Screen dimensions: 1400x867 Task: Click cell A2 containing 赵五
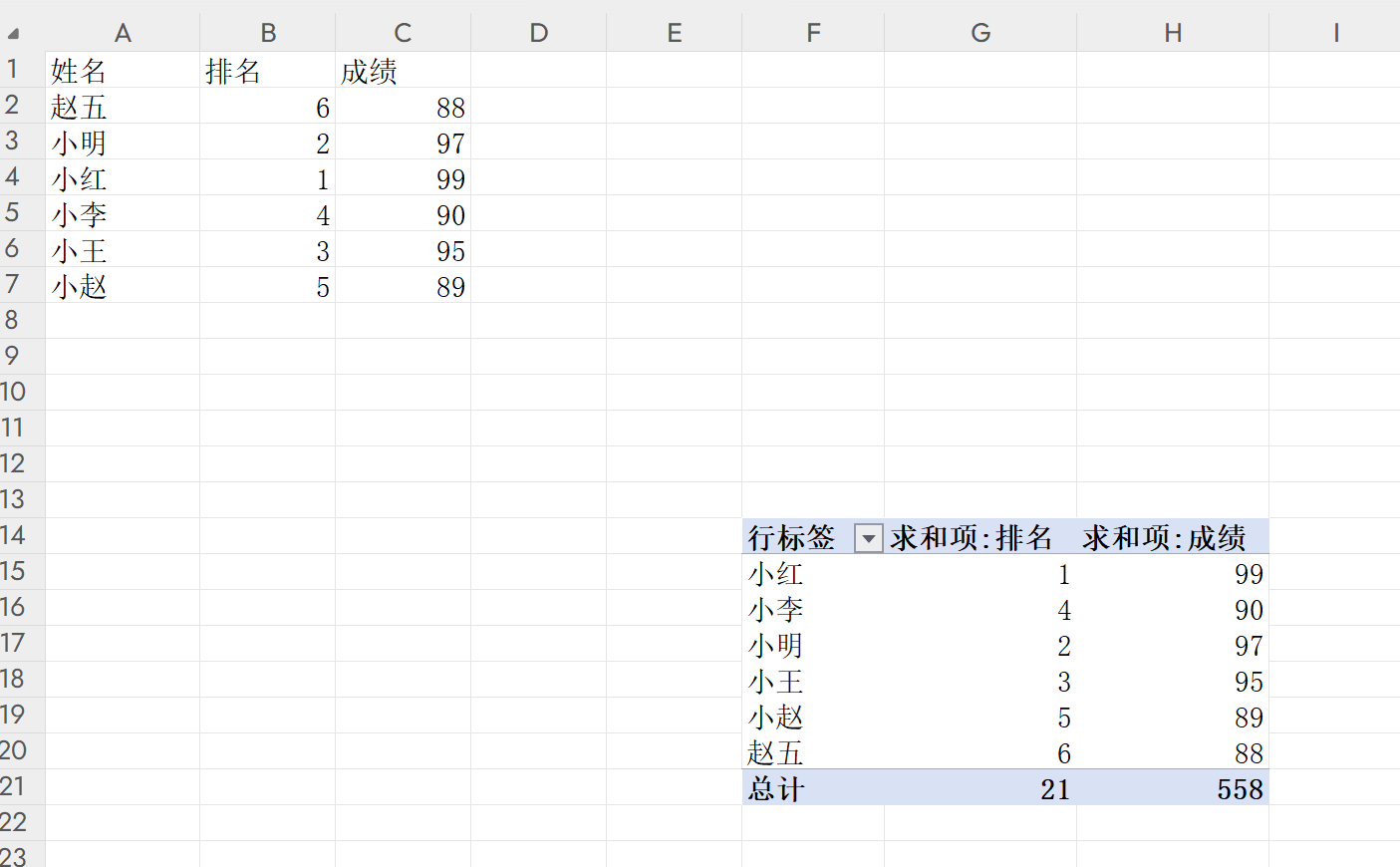[122, 107]
